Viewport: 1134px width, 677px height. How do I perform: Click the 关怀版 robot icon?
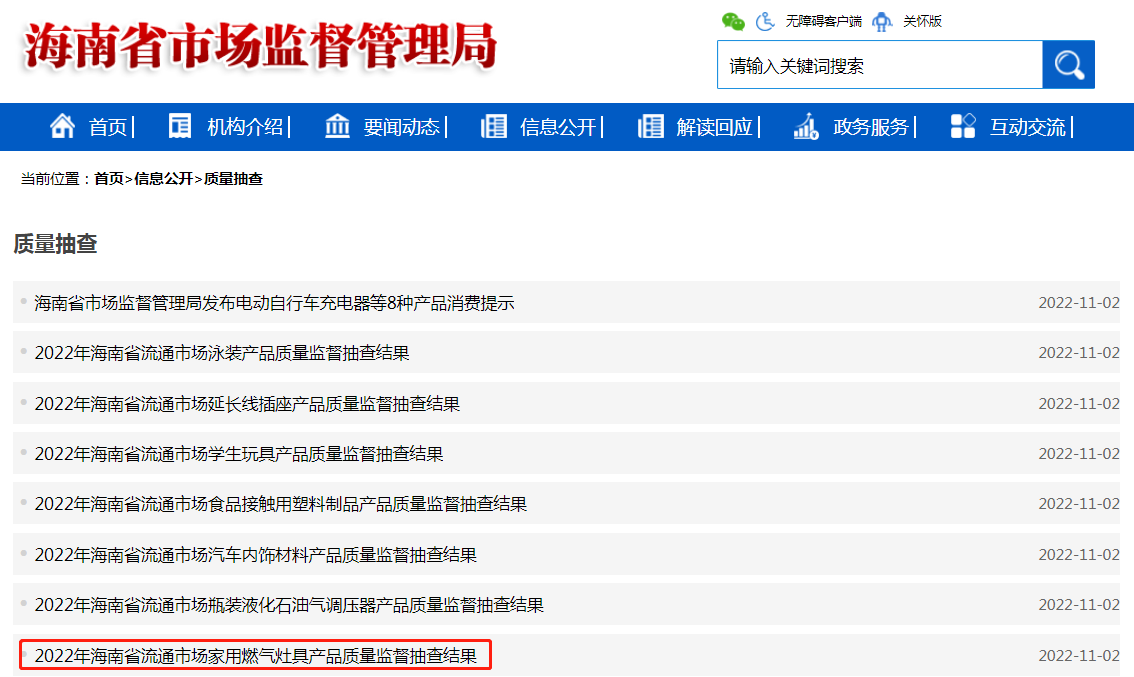882,22
